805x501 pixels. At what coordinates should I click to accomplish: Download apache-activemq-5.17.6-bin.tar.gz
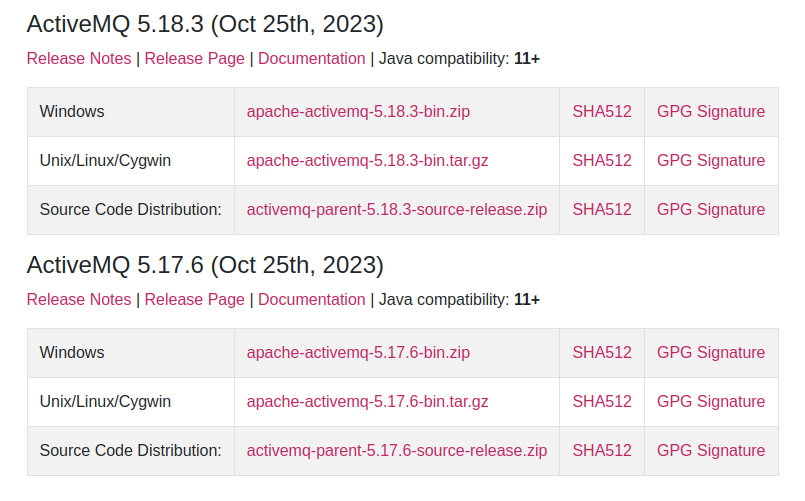tap(368, 401)
